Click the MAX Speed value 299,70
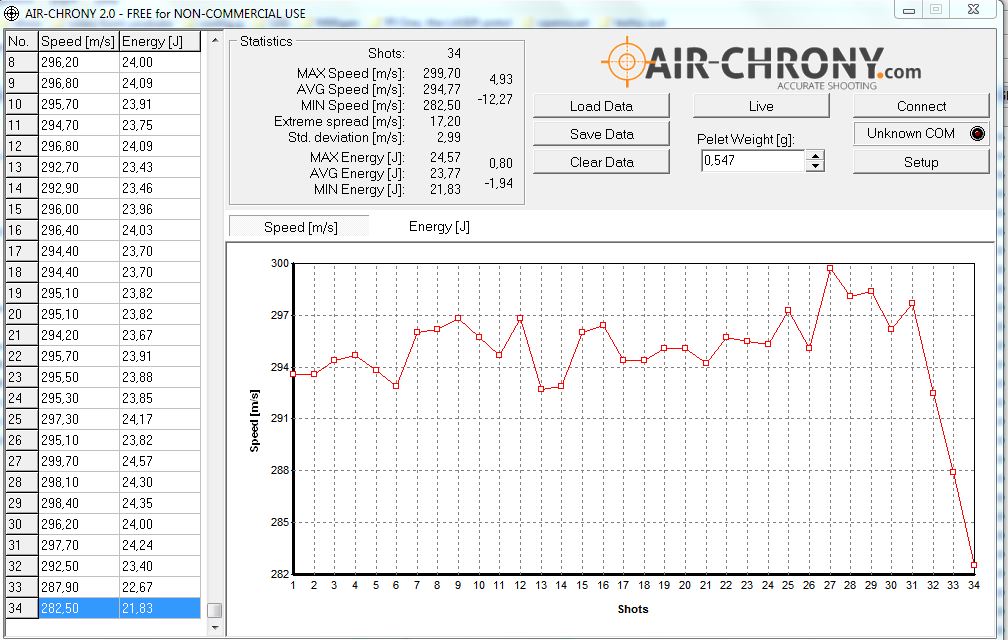 [442, 73]
